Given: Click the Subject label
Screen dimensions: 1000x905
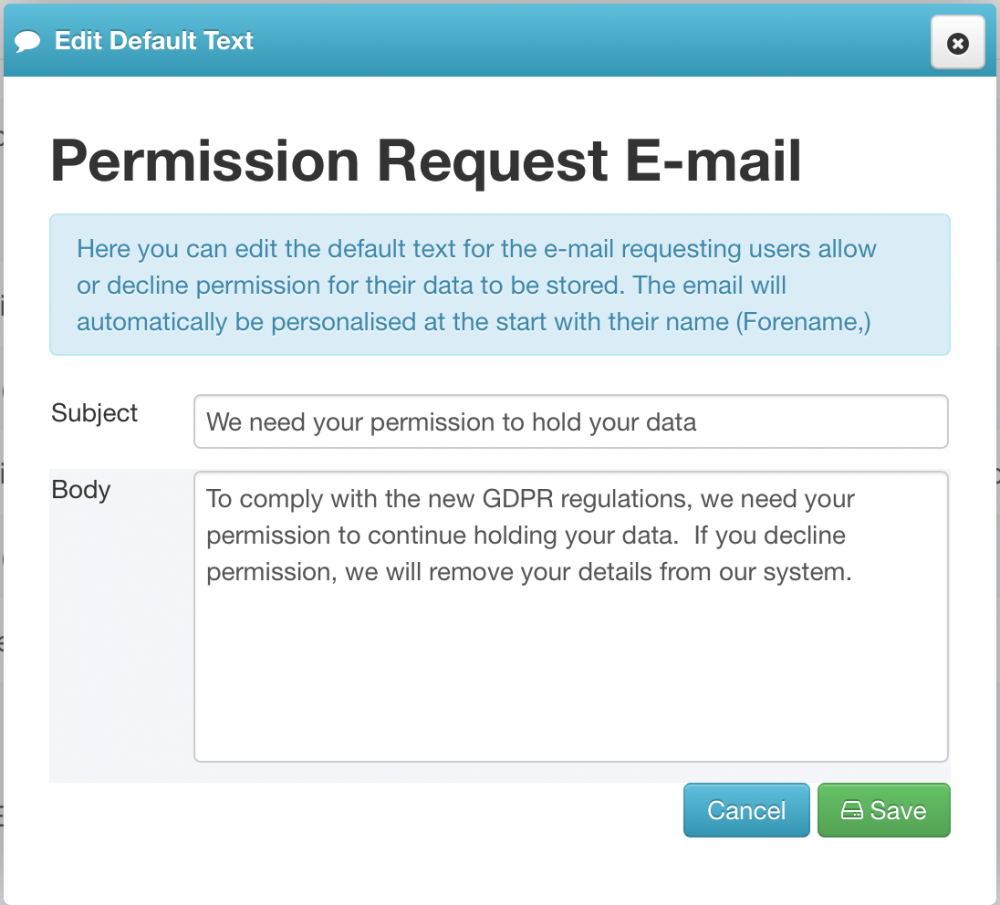Looking at the screenshot, I should [94, 413].
